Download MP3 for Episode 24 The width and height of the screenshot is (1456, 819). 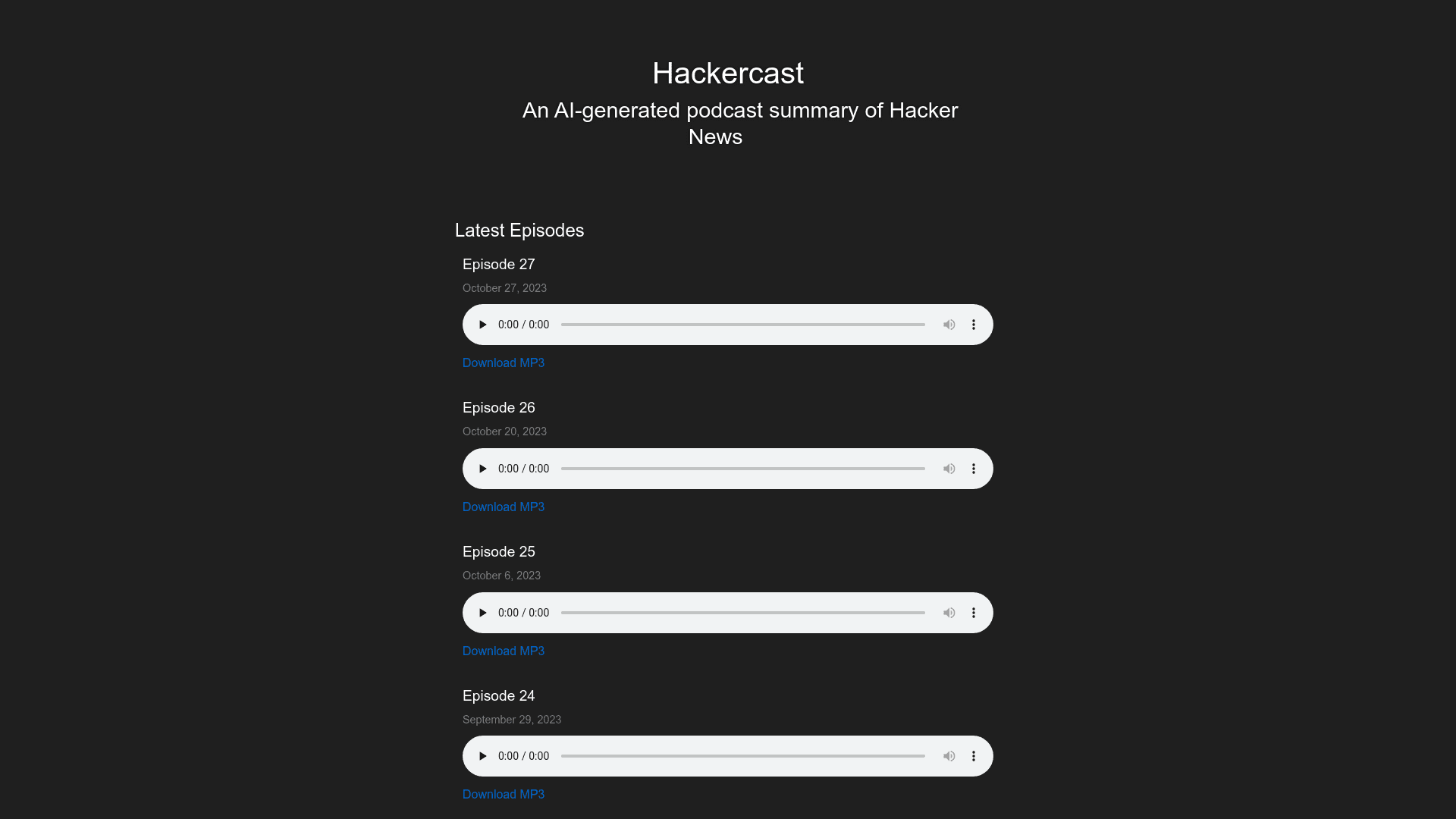coord(504,794)
